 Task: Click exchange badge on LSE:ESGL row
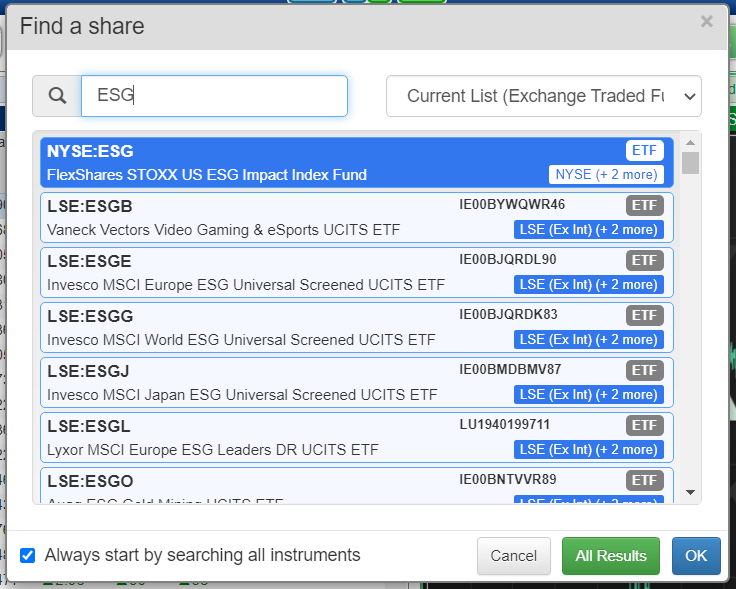click(589, 449)
